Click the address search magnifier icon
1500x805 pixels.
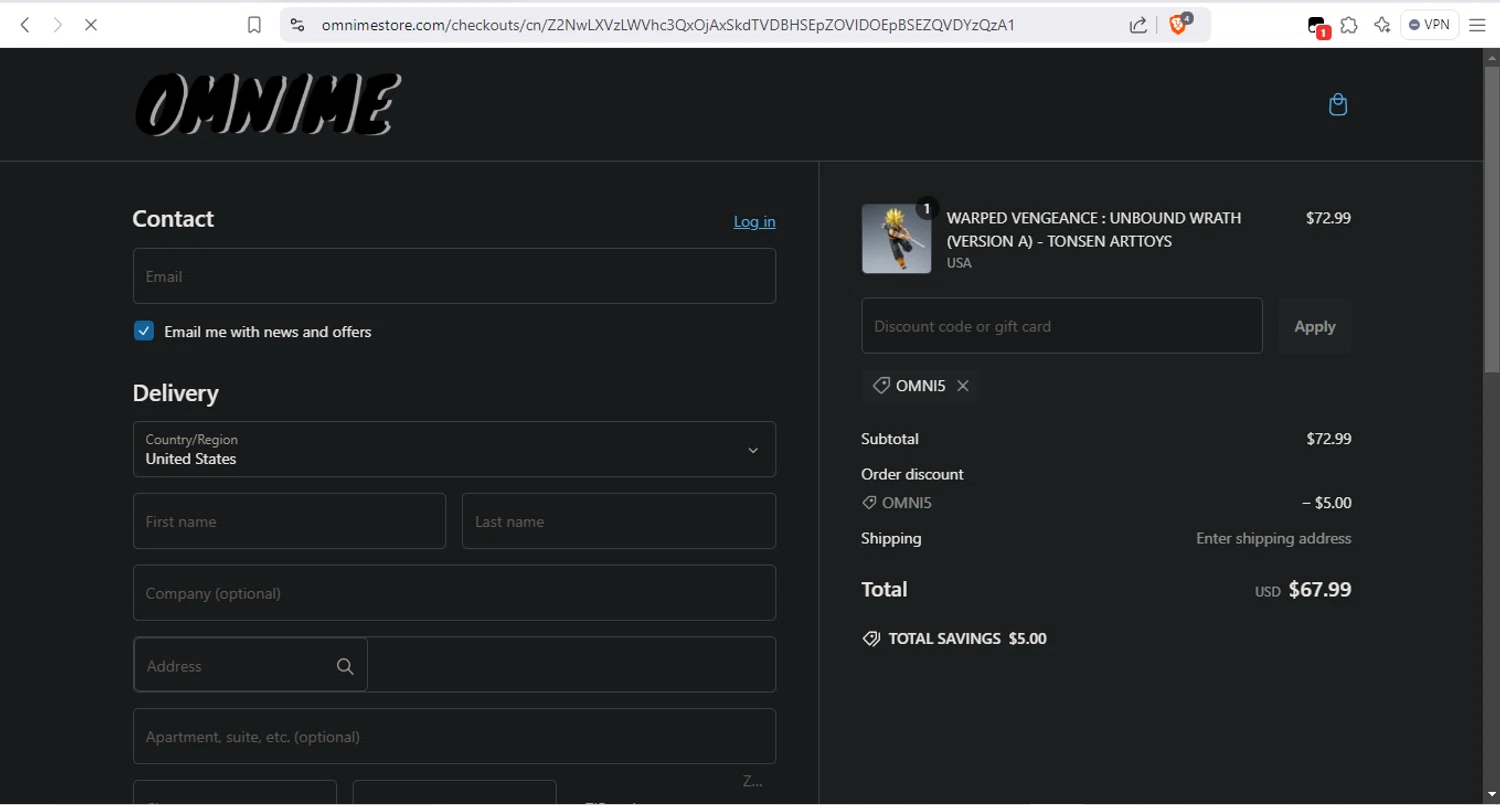(345, 666)
